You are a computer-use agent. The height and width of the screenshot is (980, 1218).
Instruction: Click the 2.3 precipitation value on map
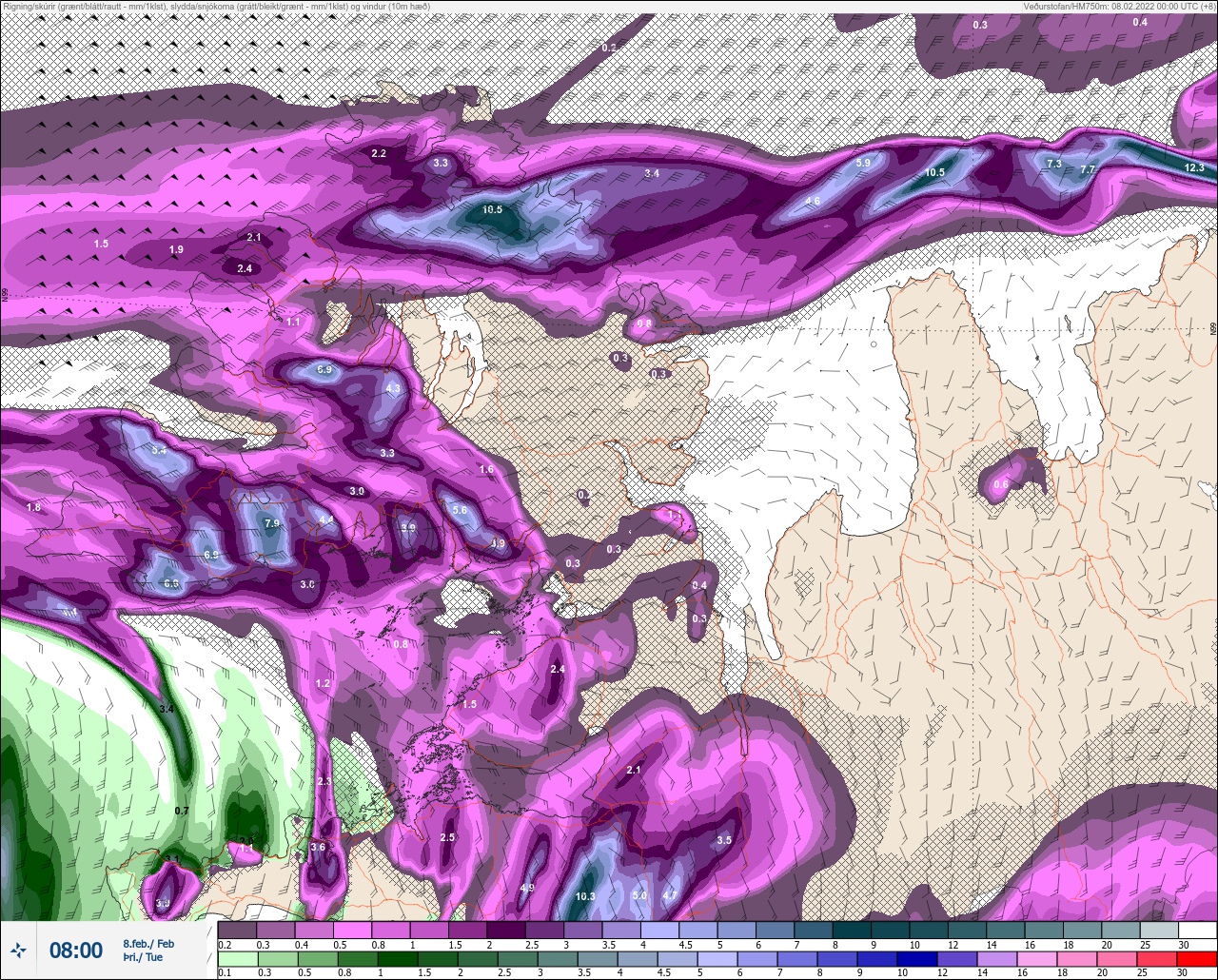(324, 781)
